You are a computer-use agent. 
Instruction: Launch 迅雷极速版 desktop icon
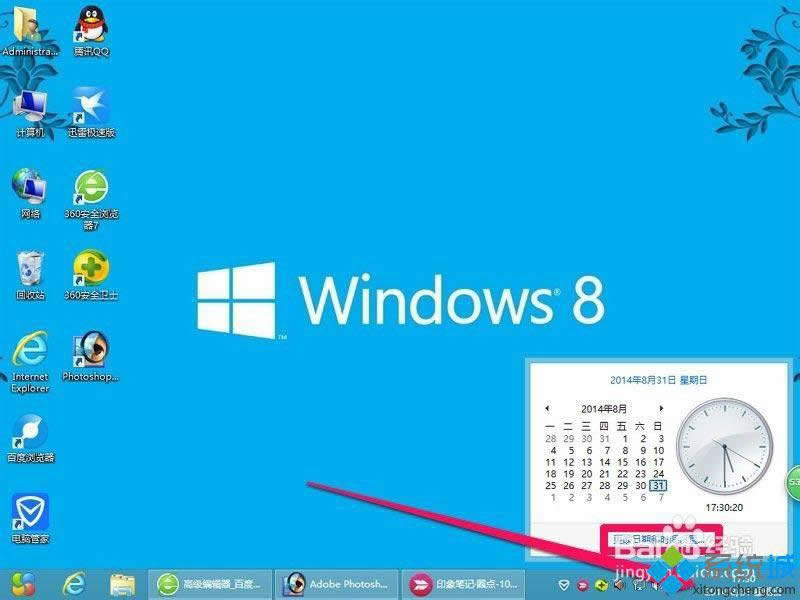(x=90, y=105)
